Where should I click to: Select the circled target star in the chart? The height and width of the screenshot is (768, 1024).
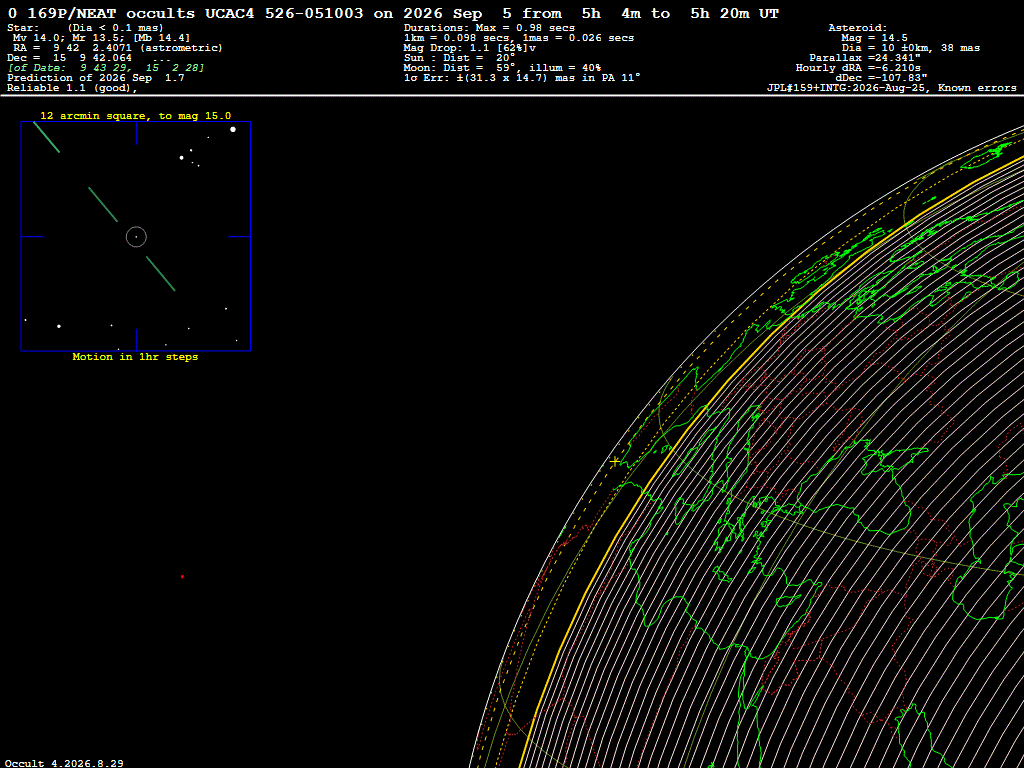[x=136, y=236]
